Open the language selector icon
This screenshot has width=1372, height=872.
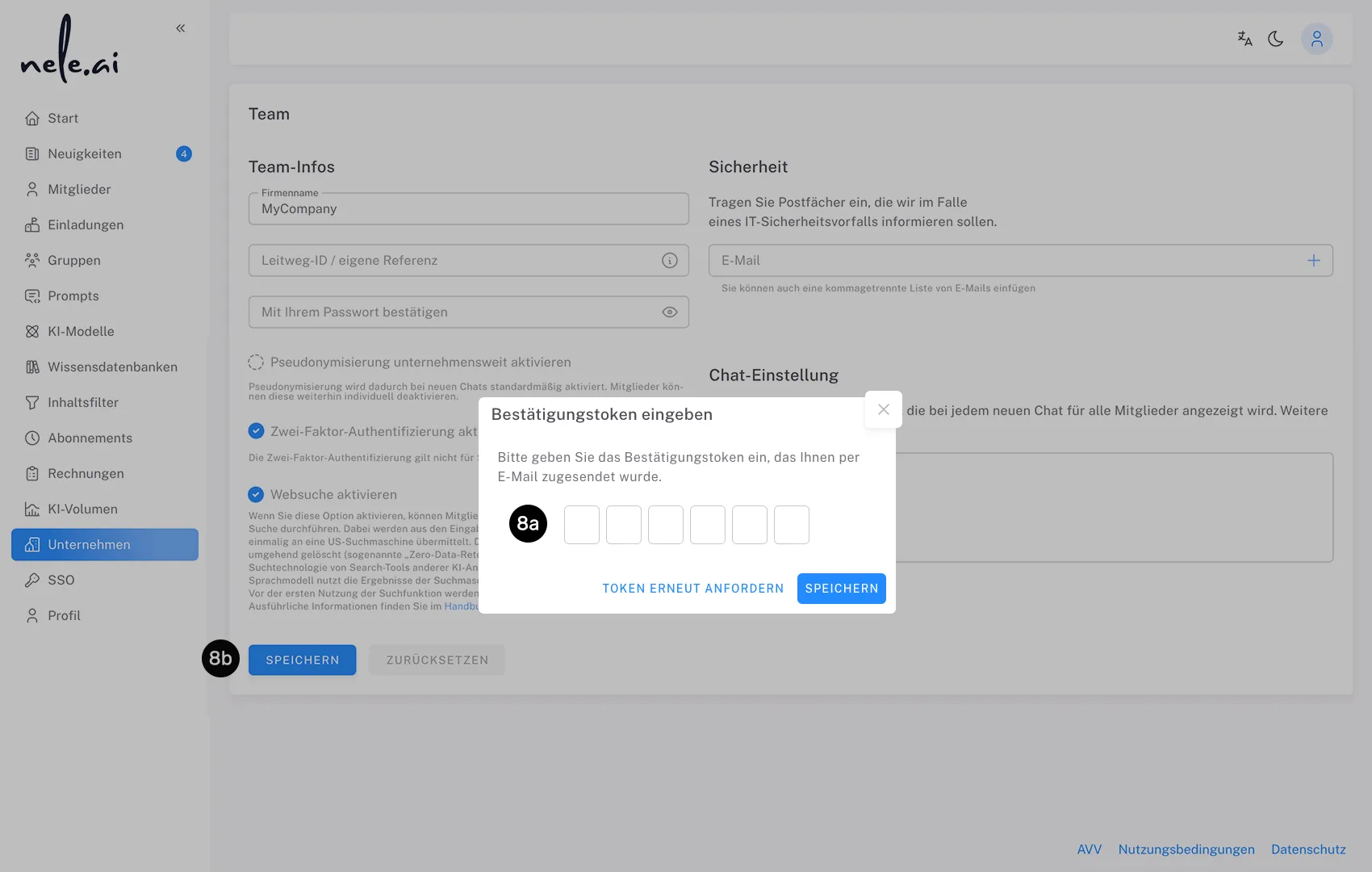[x=1244, y=38]
